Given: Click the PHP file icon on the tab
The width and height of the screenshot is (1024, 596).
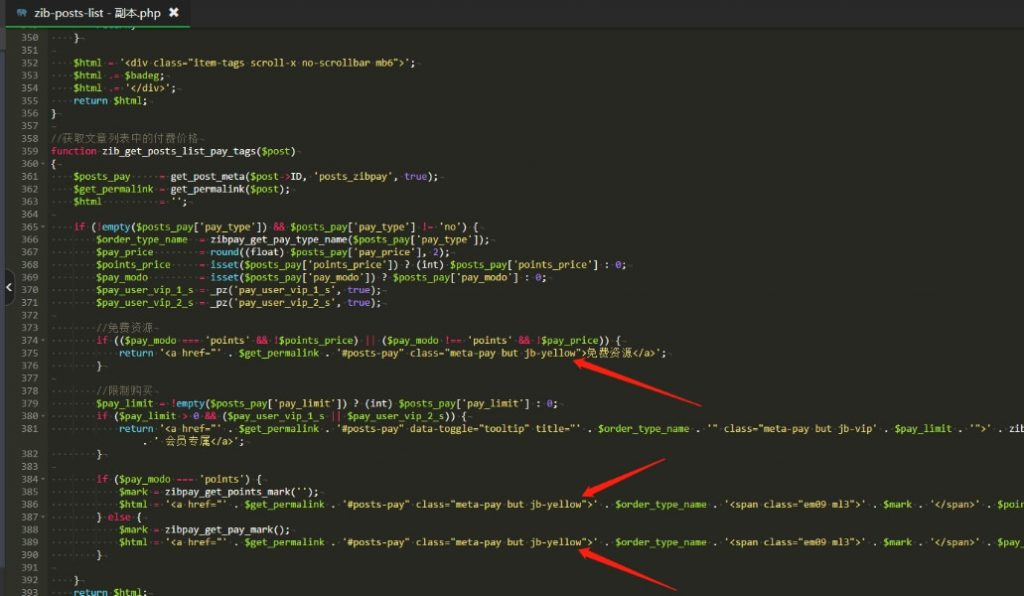Looking at the screenshot, I should (21, 13).
